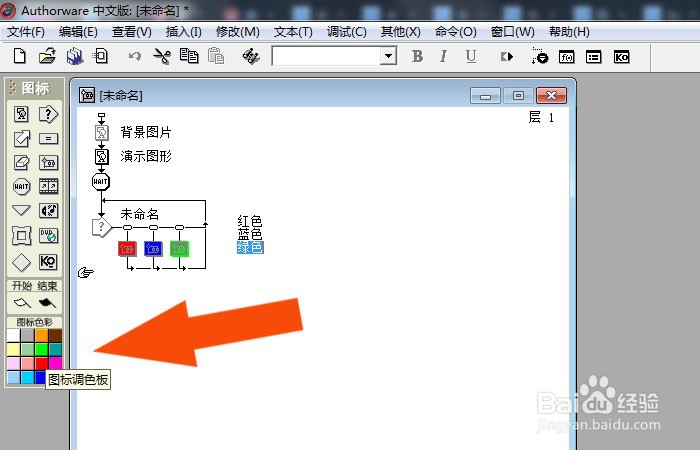
Task: Select the Knowledge Object icon in palette
Action: [48, 262]
